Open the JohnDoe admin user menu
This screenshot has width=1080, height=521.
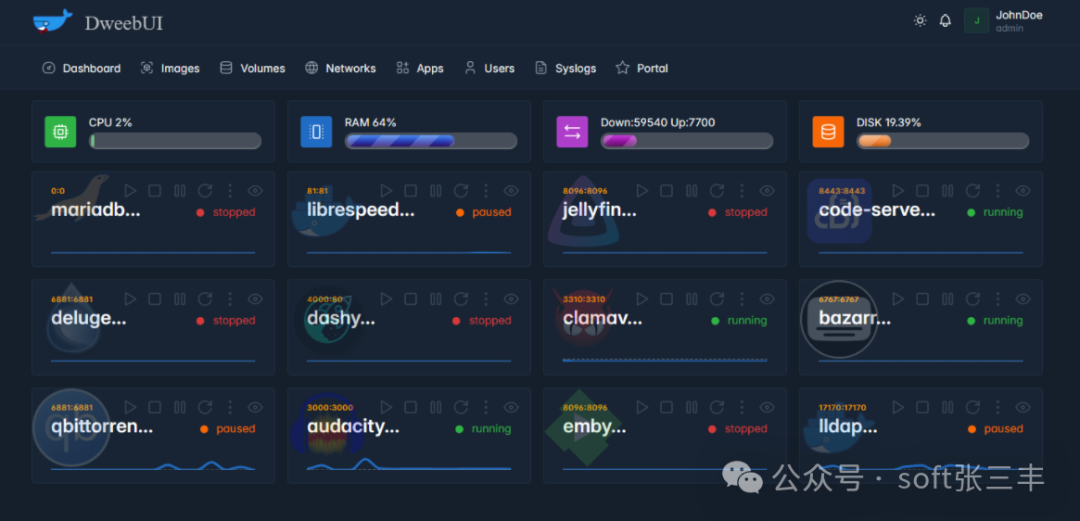tap(1004, 21)
